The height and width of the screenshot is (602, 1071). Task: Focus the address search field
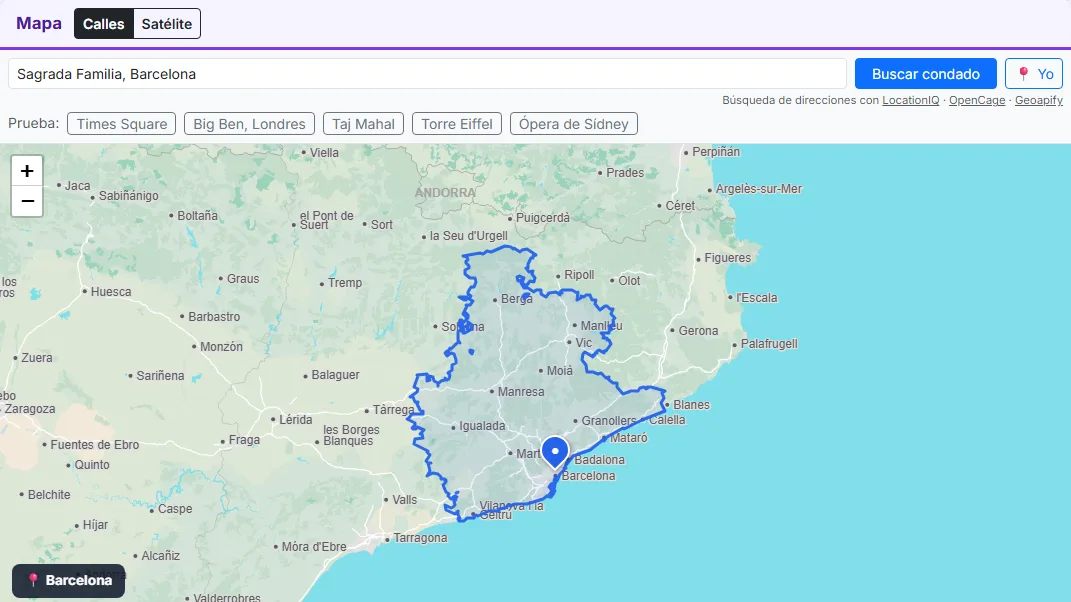coord(428,74)
